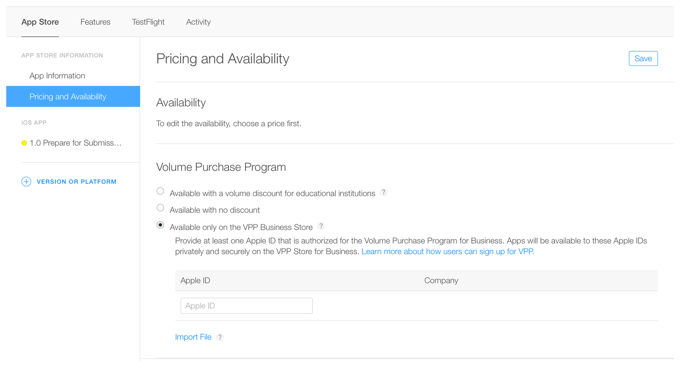The height and width of the screenshot is (368, 680).
Task: Open help icon next to Import File
Action: 220,337
